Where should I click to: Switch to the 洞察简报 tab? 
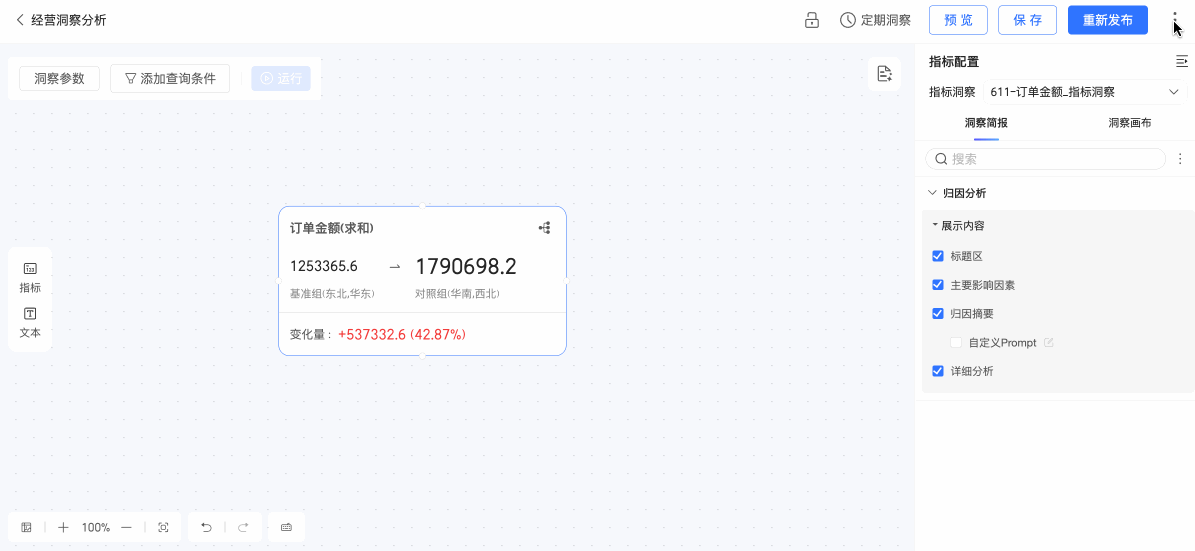coord(985,123)
